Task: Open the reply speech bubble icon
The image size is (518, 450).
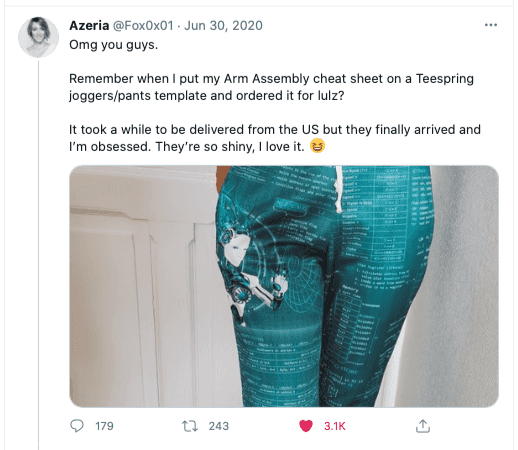Action: [77, 426]
